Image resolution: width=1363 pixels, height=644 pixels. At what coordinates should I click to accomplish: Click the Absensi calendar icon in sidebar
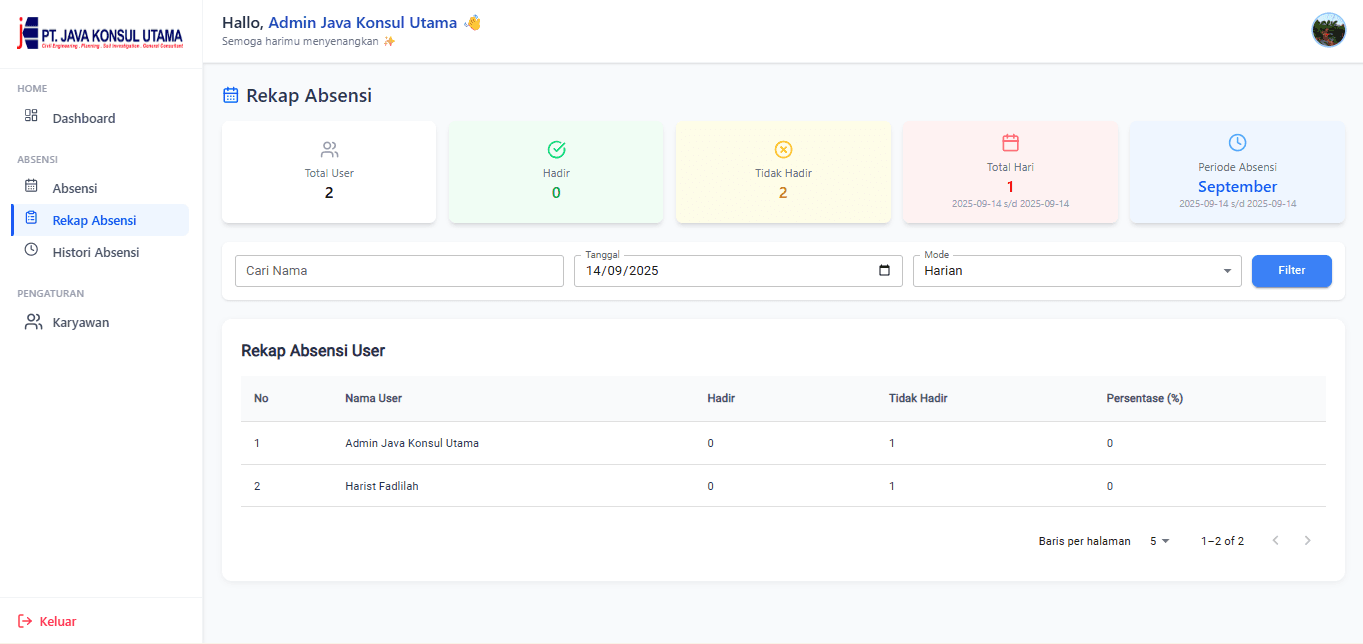click(31, 186)
